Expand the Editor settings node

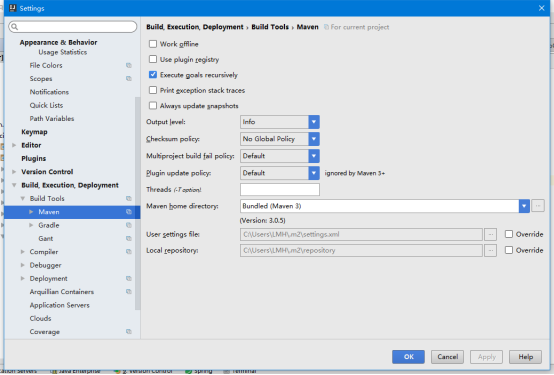[x=14, y=145]
